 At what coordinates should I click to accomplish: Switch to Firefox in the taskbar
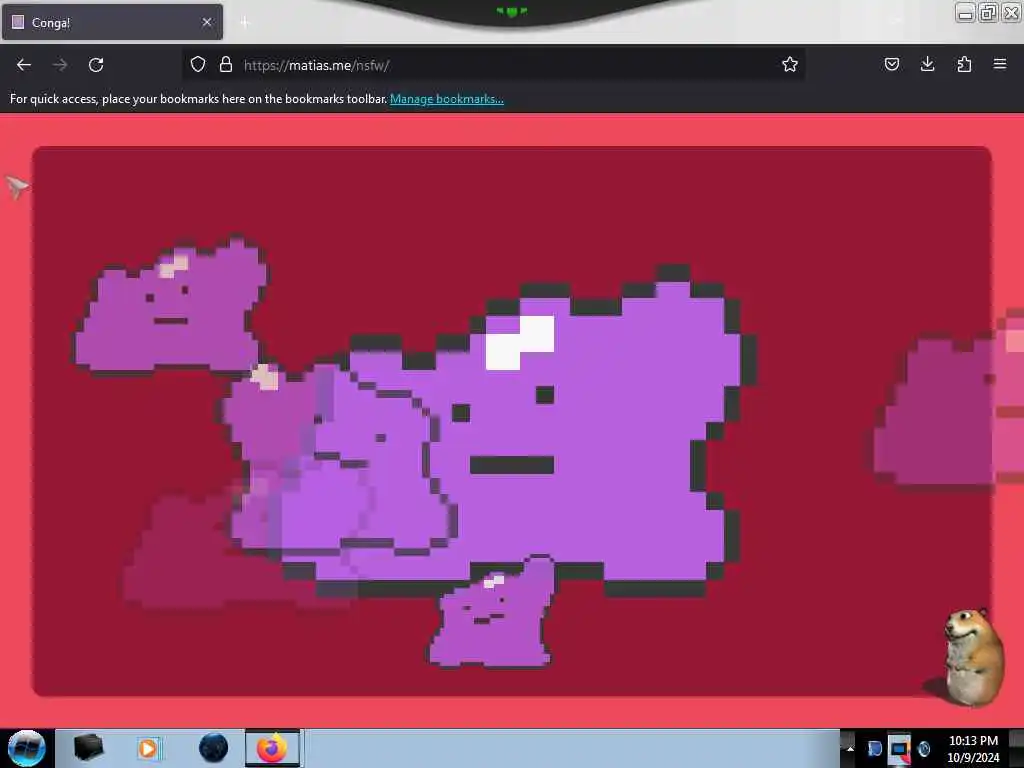tap(273, 748)
